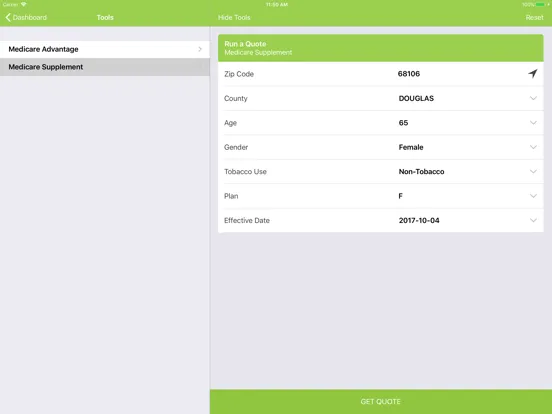Viewport: 552px width, 414px height.
Task: Click the chevron on the Medicare Advantage row
Action: pyautogui.click(x=200, y=49)
